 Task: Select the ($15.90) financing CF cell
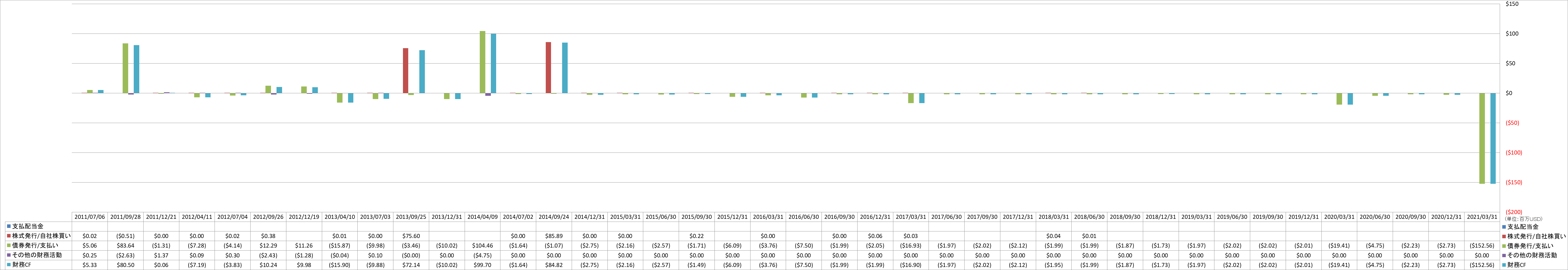(x=340, y=265)
